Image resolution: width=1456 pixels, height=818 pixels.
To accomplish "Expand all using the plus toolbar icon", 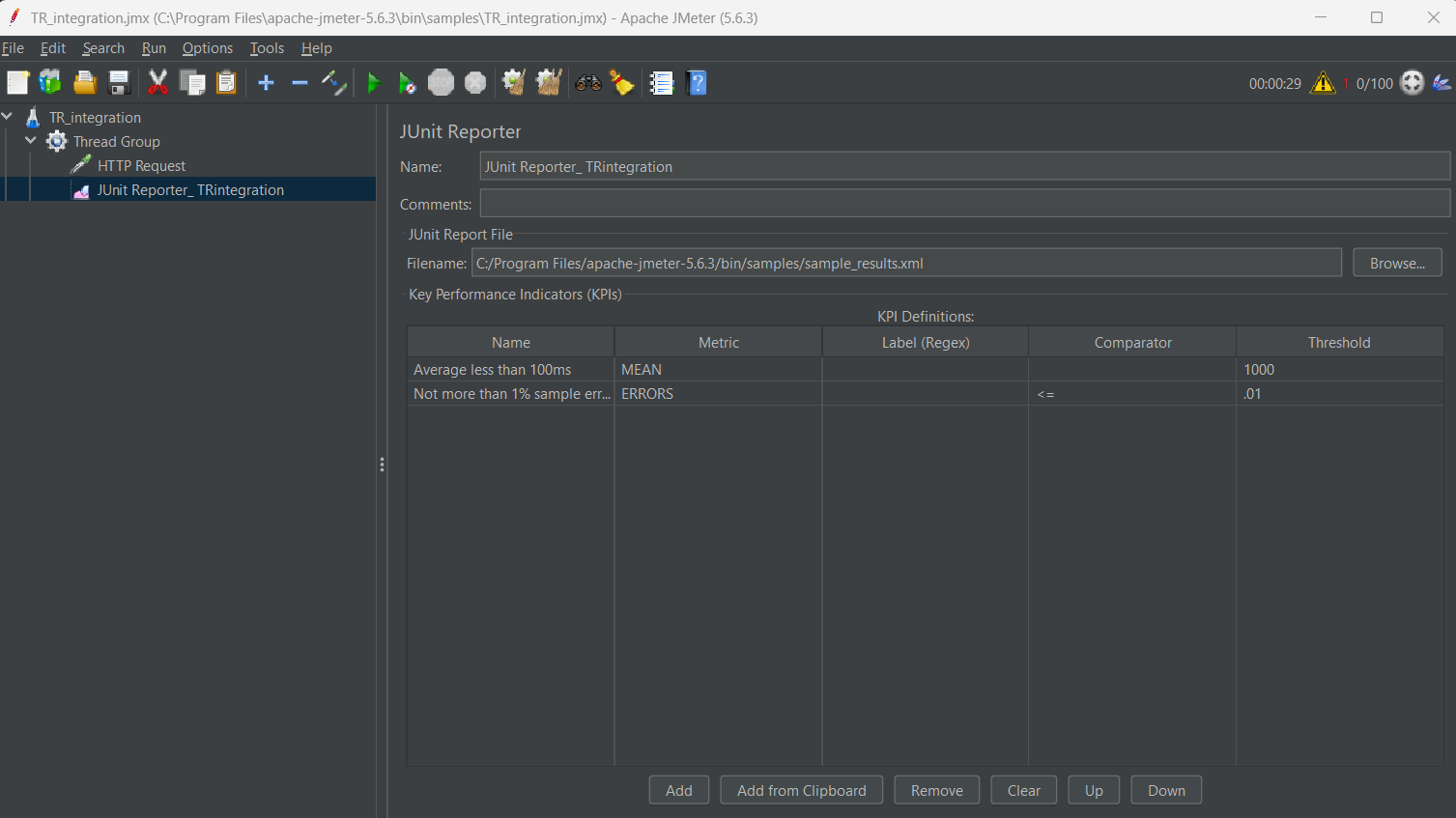I will pyautogui.click(x=267, y=84).
